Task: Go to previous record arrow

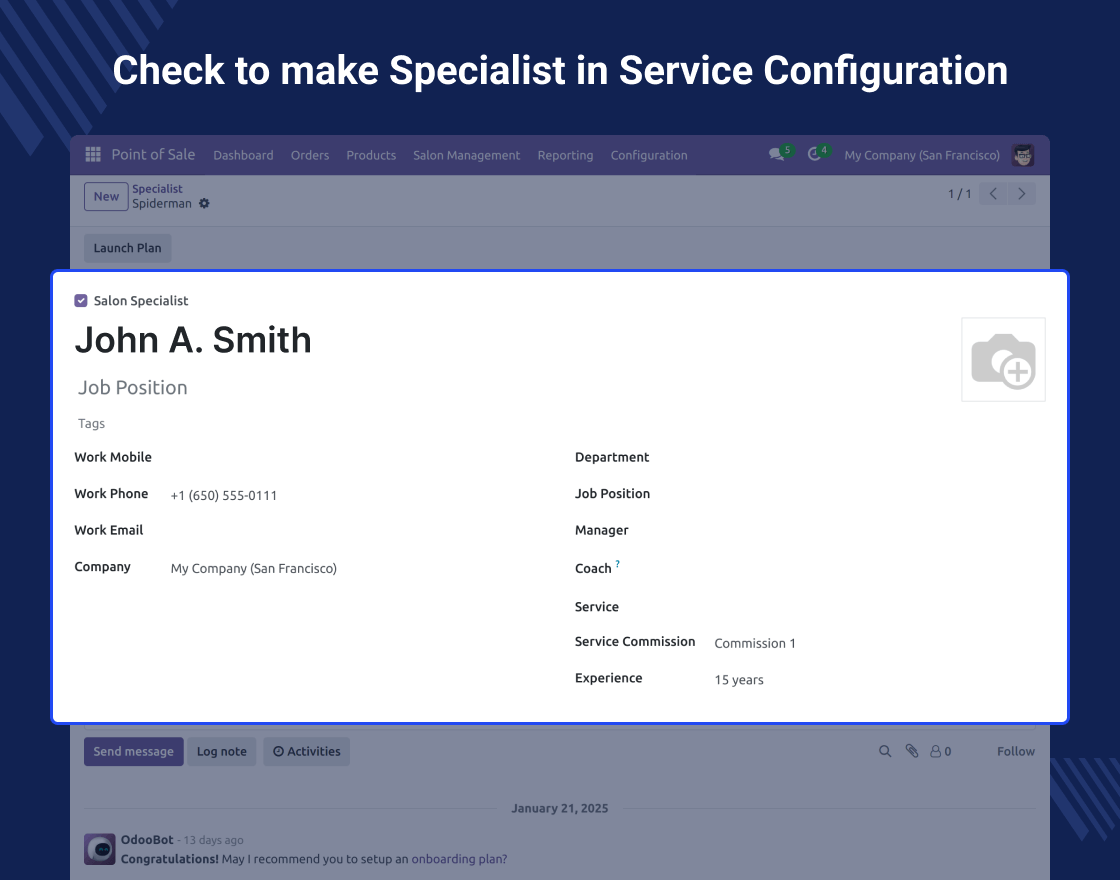Action: tap(993, 194)
